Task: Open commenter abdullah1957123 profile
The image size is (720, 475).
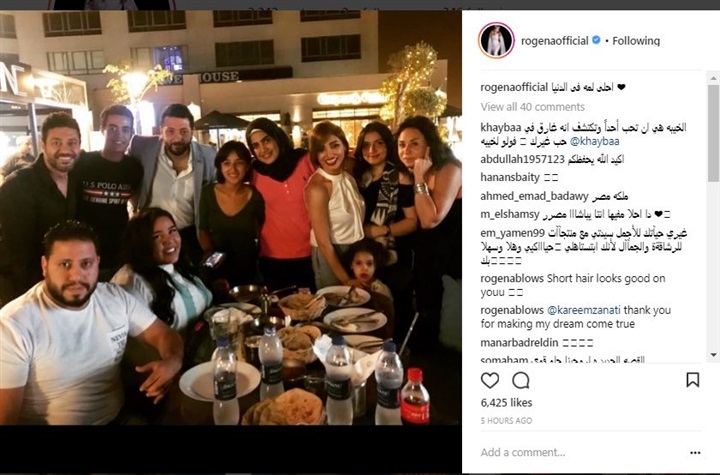Action: point(522,159)
